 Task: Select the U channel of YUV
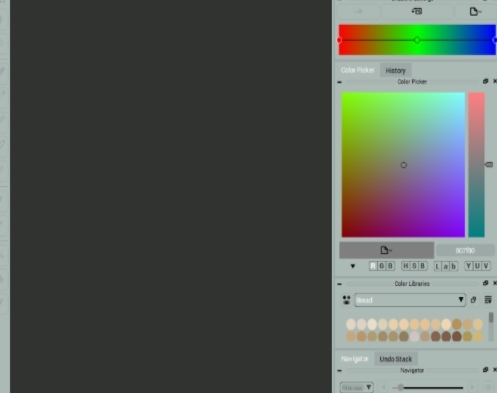[477, 266]
